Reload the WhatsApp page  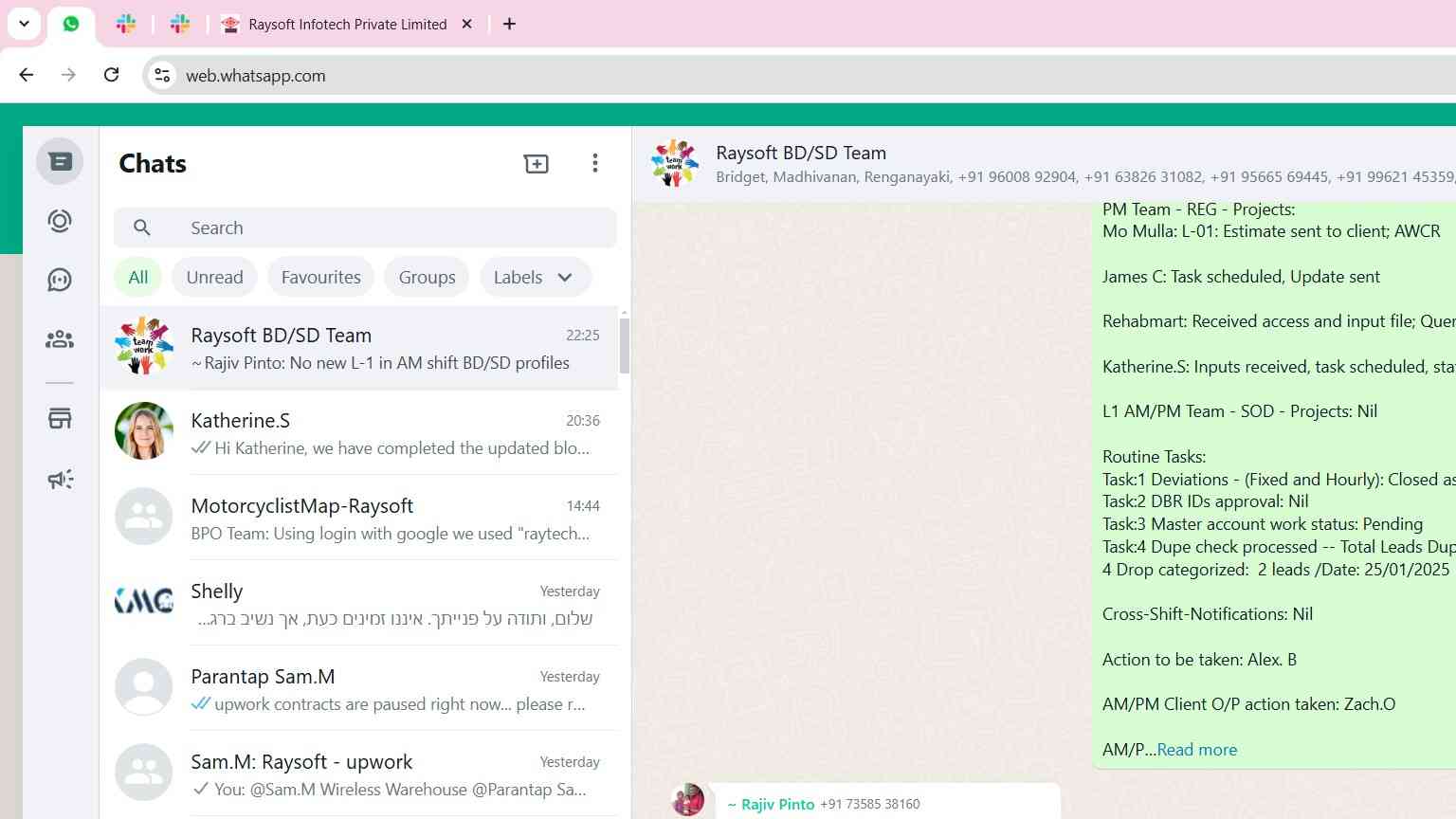point(111,75)
